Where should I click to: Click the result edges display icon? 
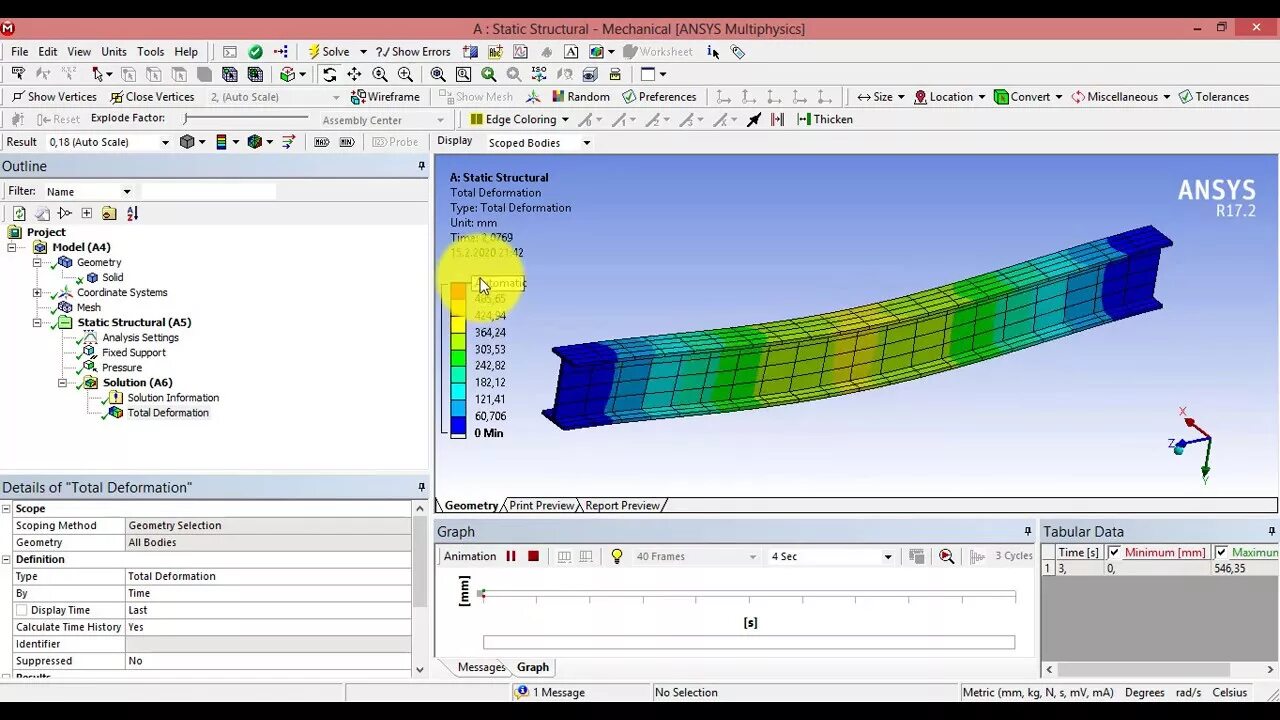(x=255, y=142)
